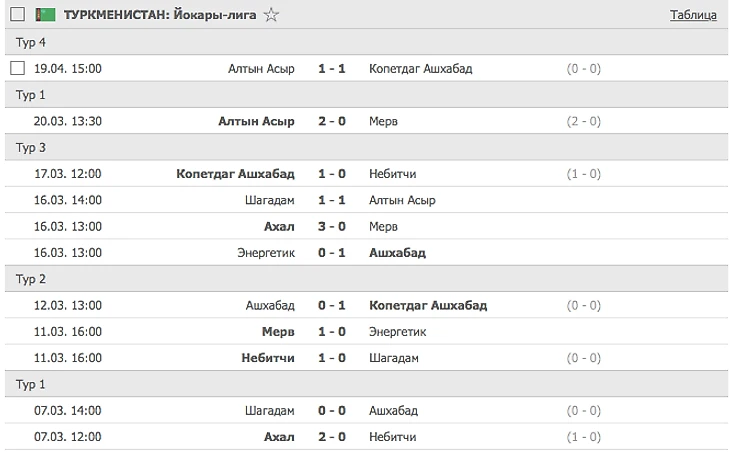
Task: Star the Йокары-лига league as favorite
Action: pyautogui.click(x=271, y=15)
